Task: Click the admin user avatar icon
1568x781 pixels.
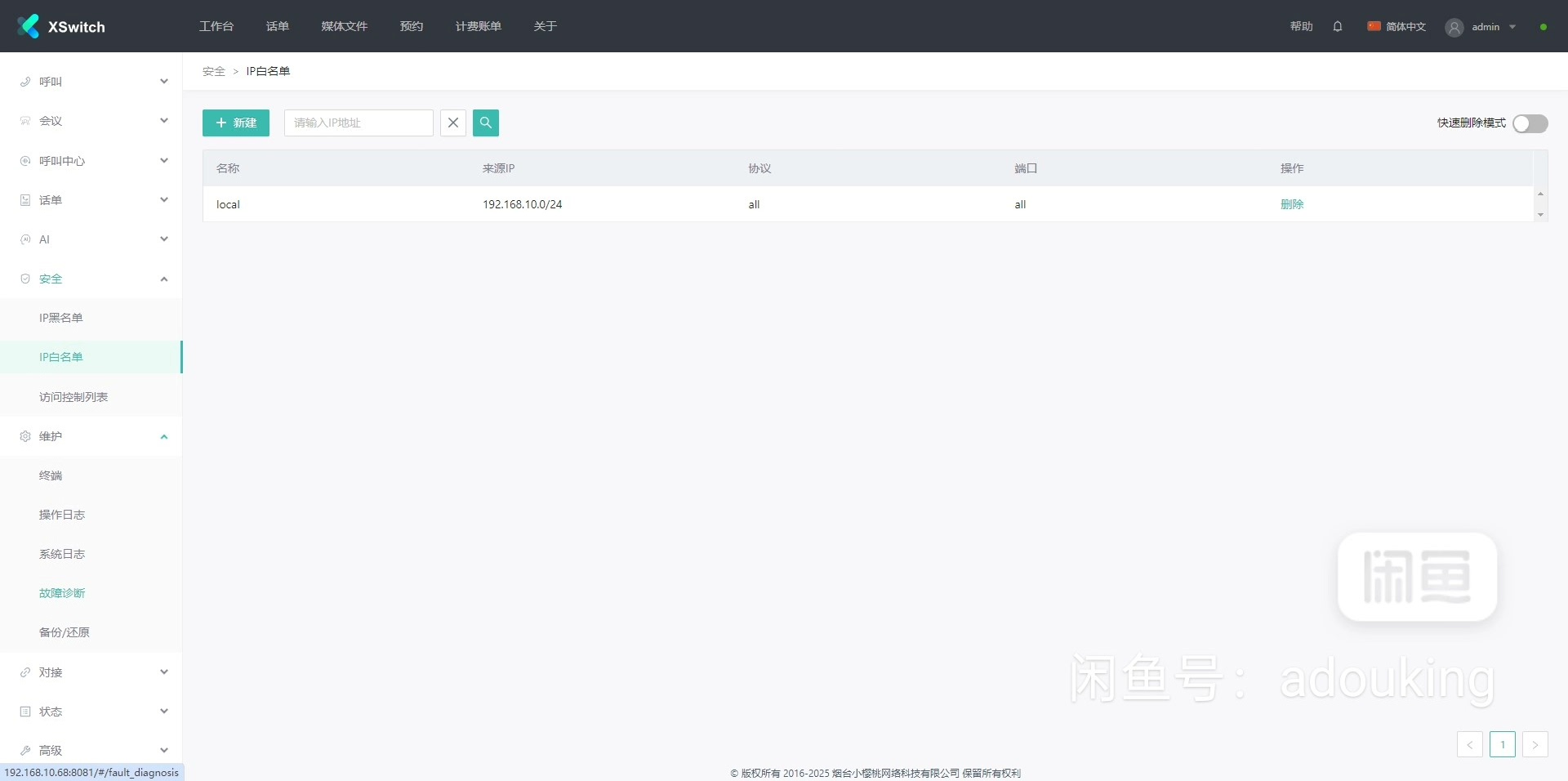Action: pyautogui.click(x=1454, y=27)
